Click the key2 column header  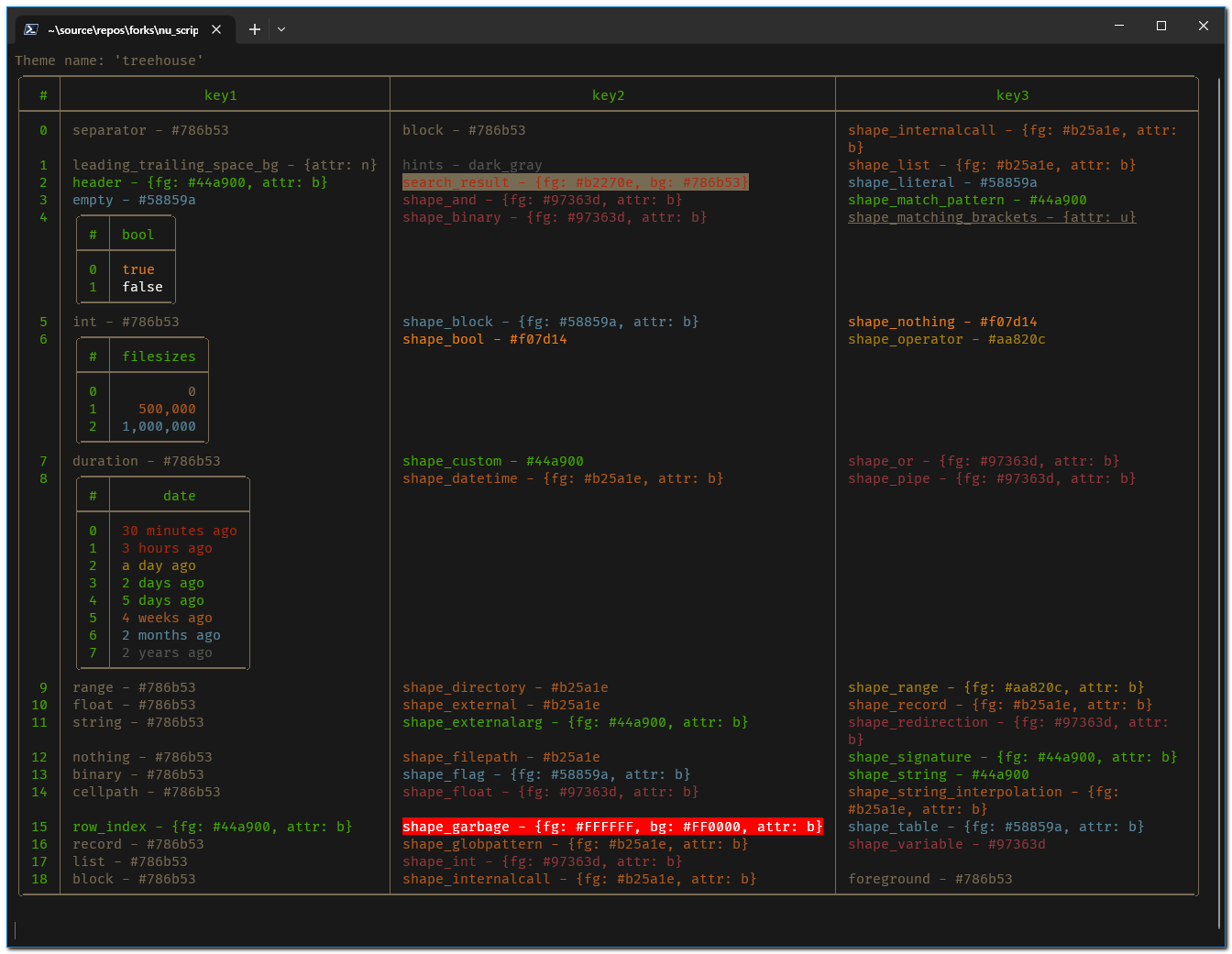609,95
